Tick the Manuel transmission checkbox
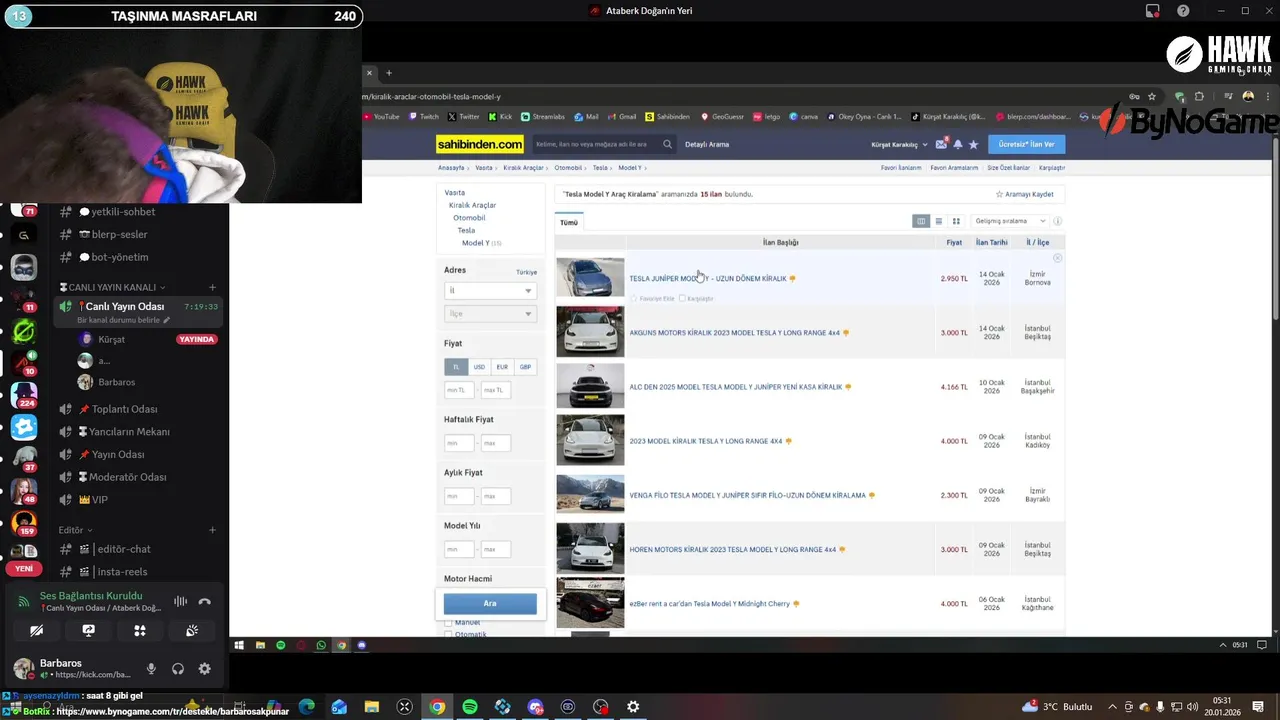 [448, 622]
